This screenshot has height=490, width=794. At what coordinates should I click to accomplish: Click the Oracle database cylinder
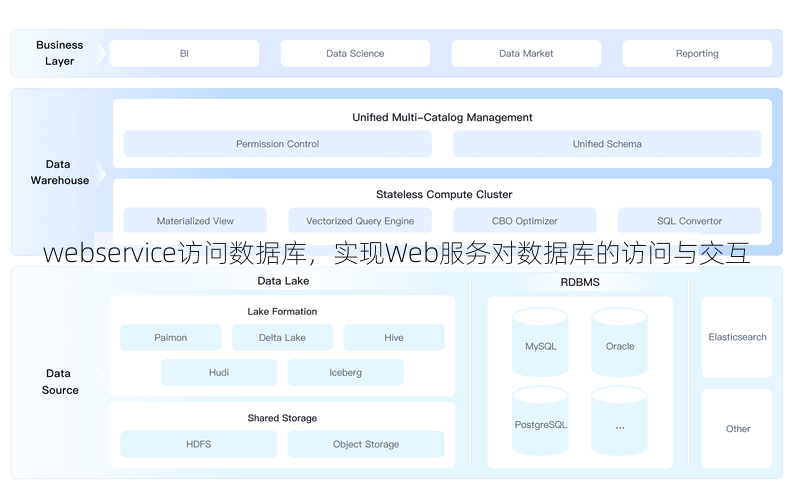coord(619,342)
